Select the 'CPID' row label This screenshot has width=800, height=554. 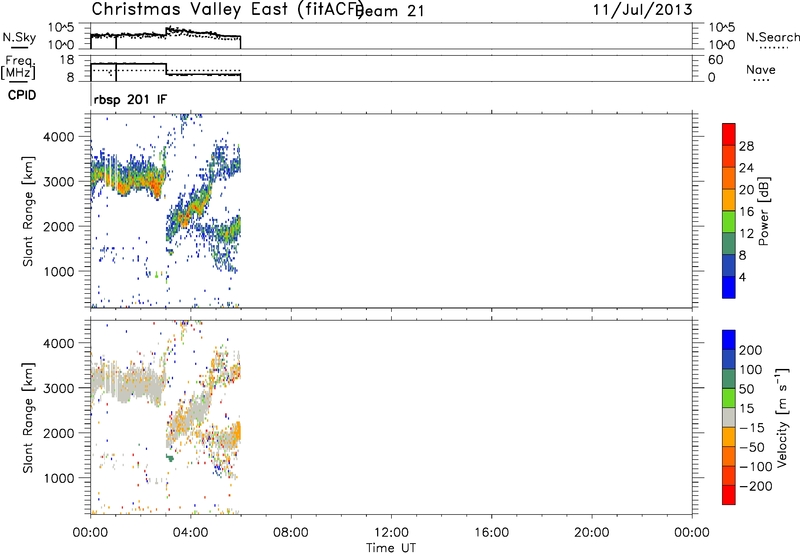pos(22,95)
